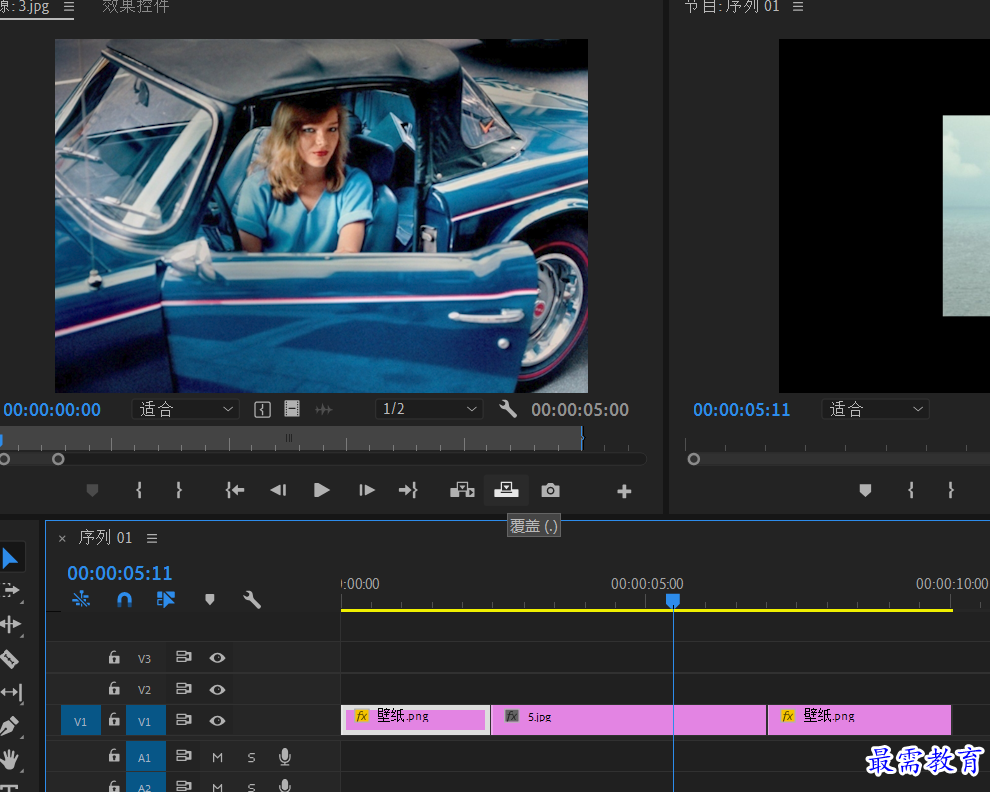990x792 pixels.
Task: Mark In point in source monitor
Action: click(x=139, y=490)
